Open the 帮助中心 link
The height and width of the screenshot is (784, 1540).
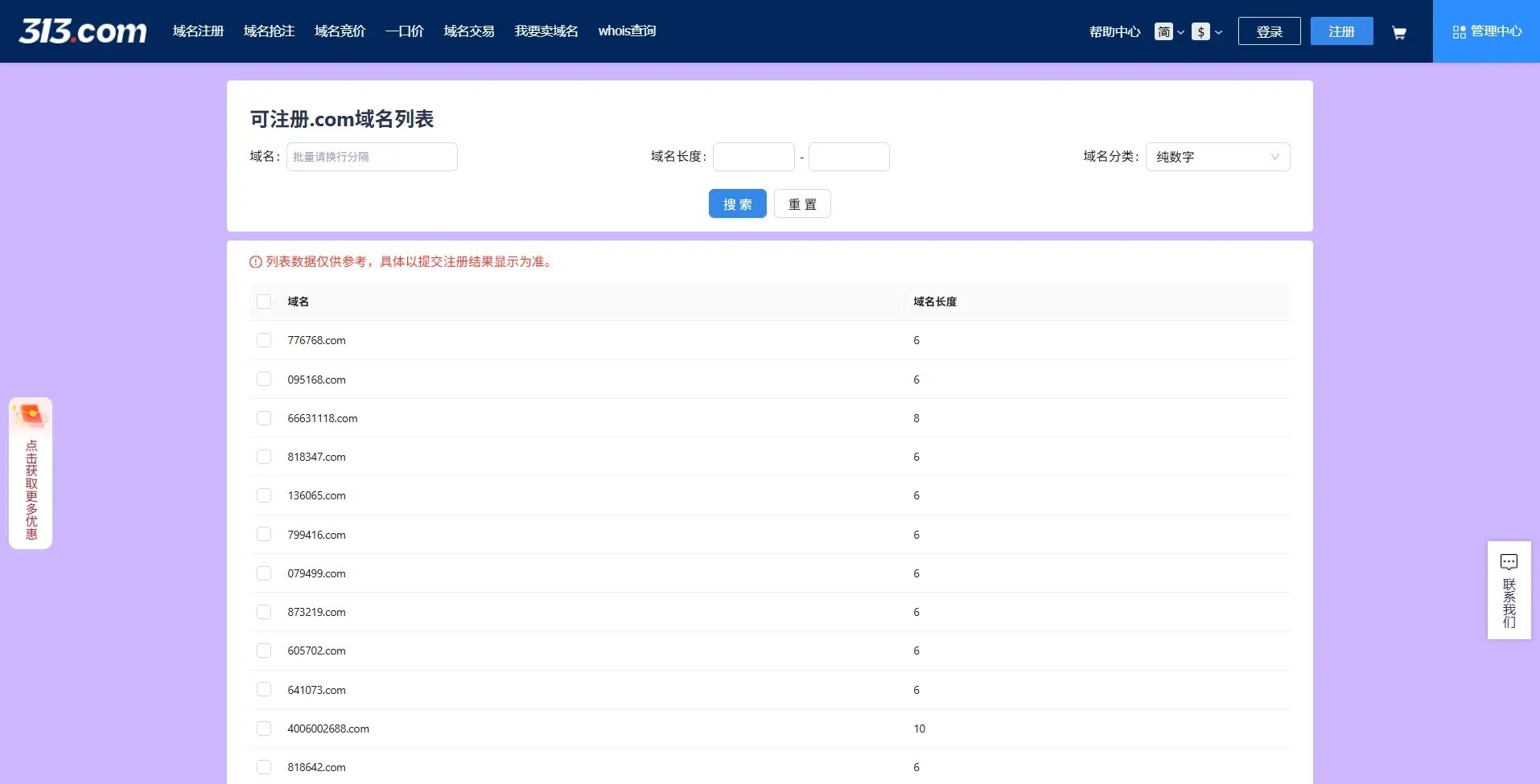tap(1114, 31)
